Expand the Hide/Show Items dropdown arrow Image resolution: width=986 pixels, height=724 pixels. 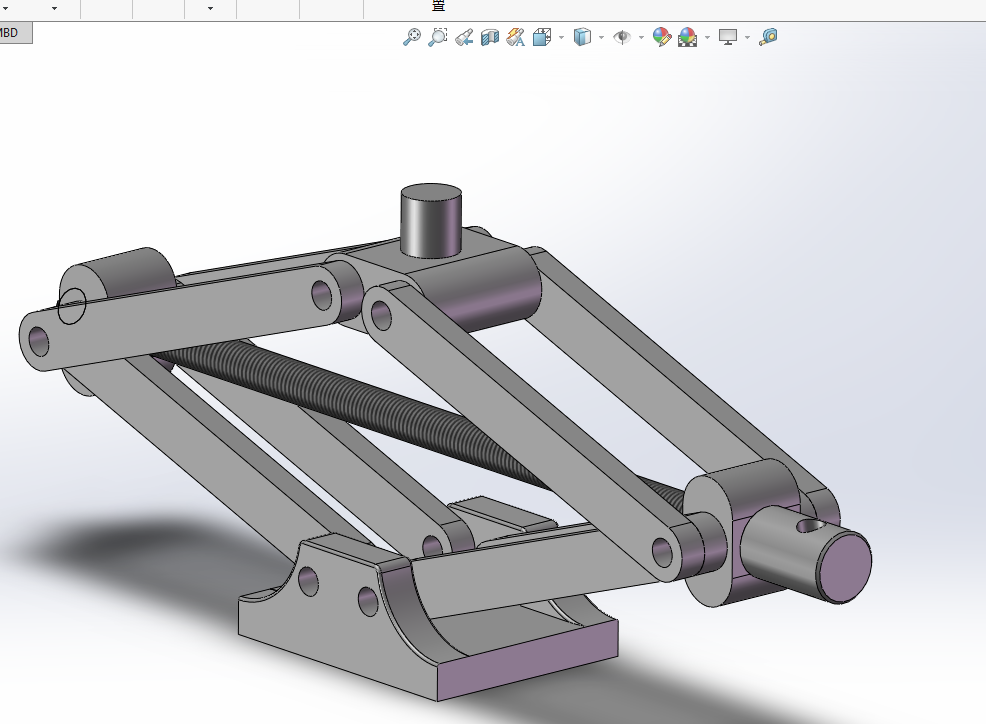(641, 38)
